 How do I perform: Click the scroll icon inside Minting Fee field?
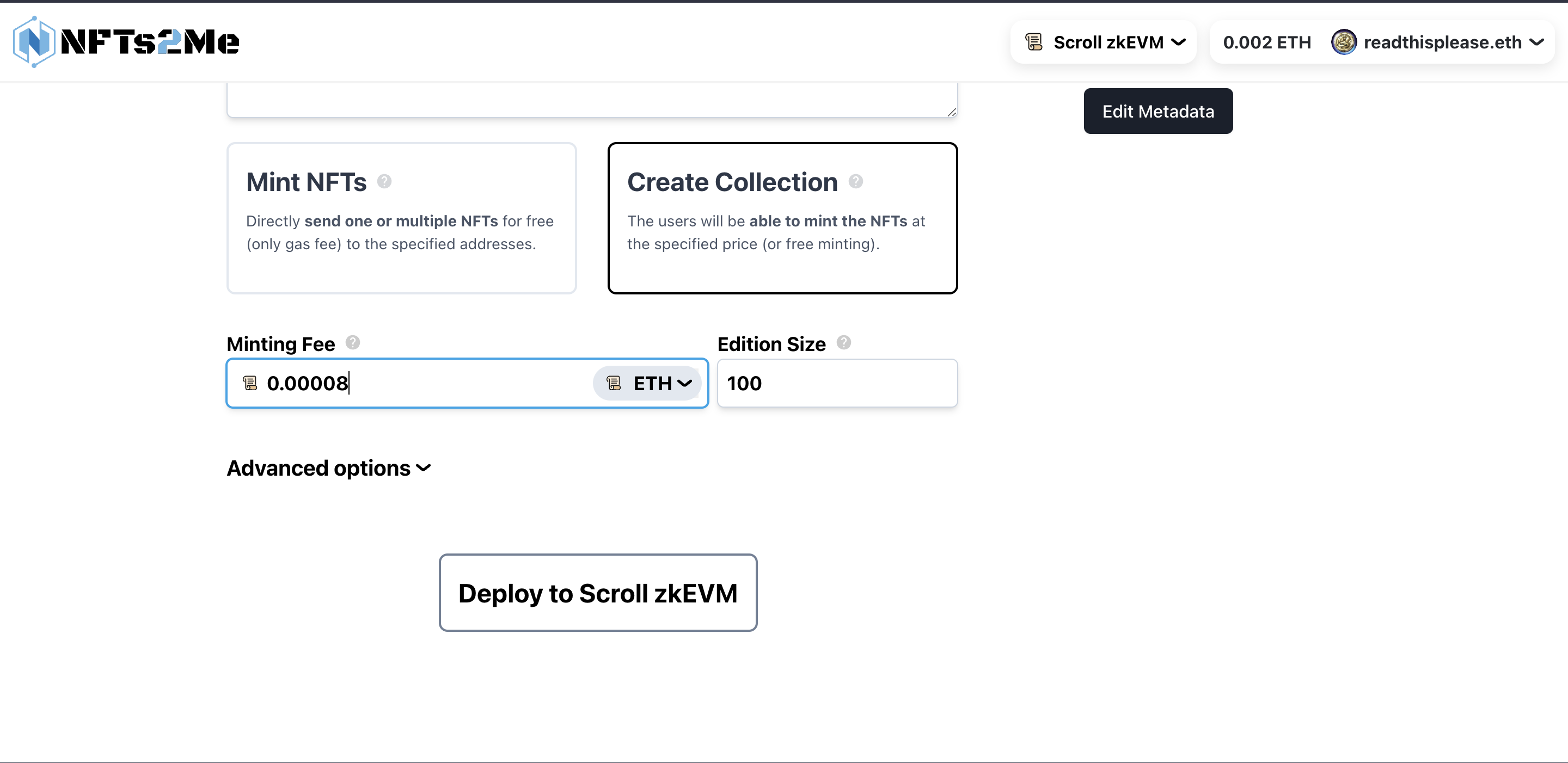(249, 383)
